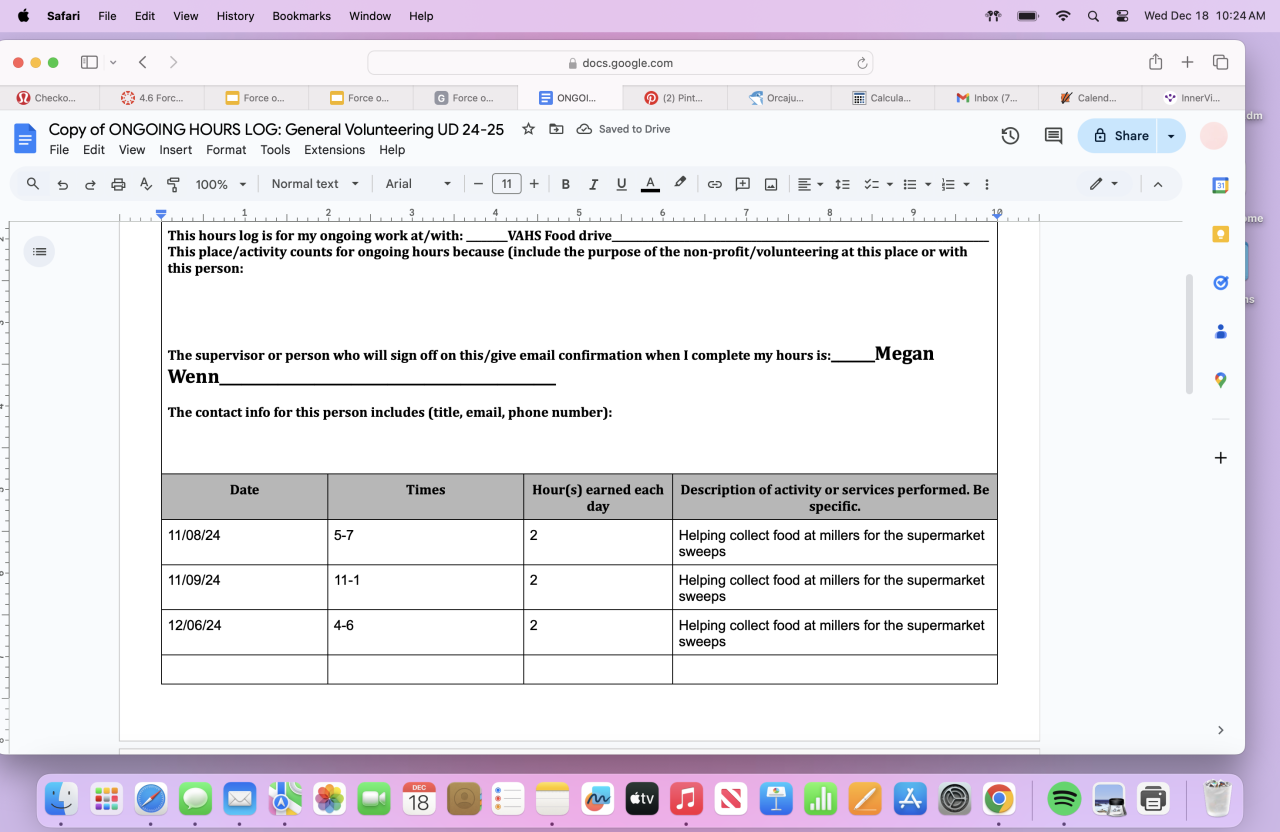Viewport: 1280px width, 832px height.
Task: Star this document
Action: 528,129
